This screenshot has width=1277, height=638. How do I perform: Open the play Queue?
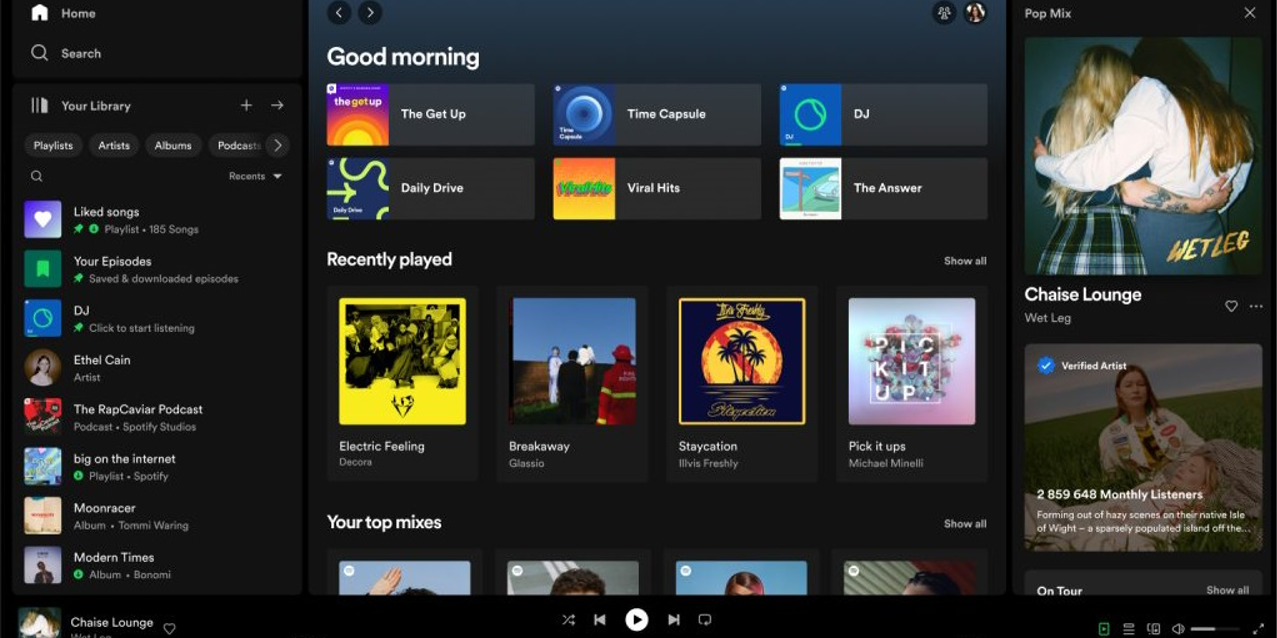click(1128, 627)
